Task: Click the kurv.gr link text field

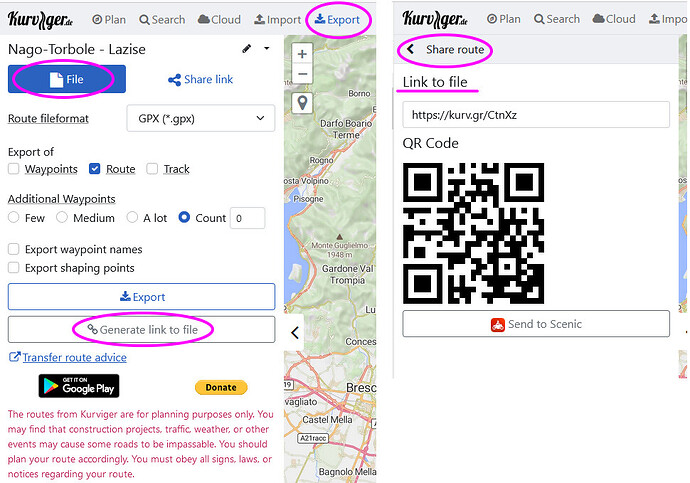Action: tap(536, 115)
